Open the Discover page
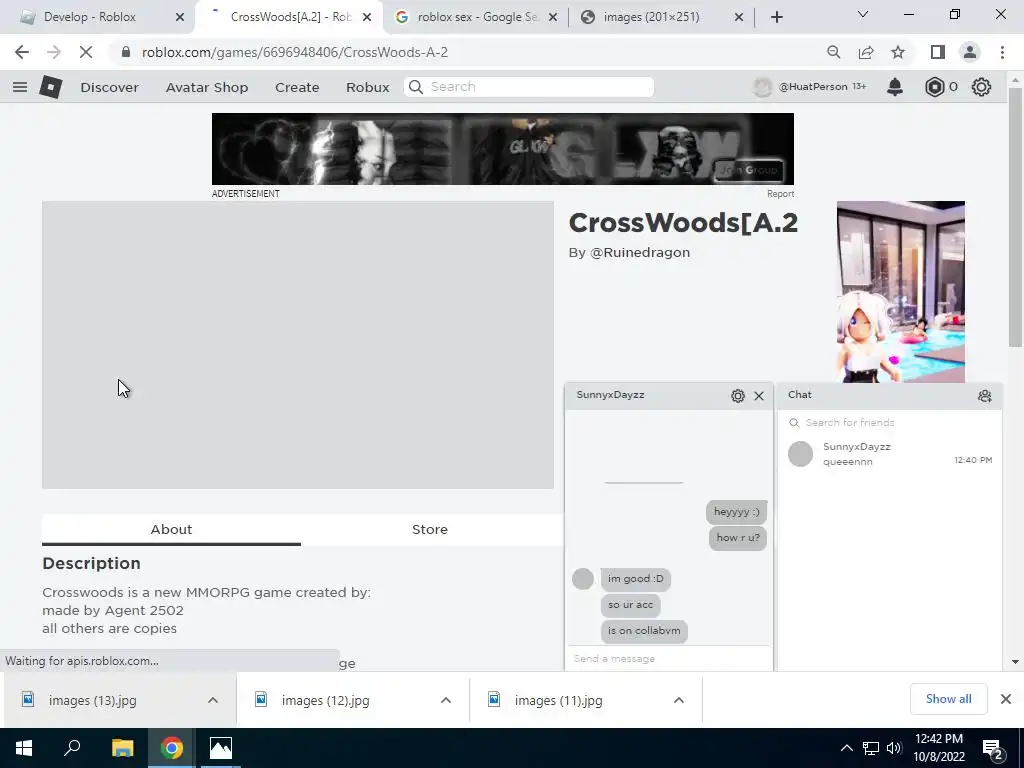1024x768 pixels. tap(109, 87)
